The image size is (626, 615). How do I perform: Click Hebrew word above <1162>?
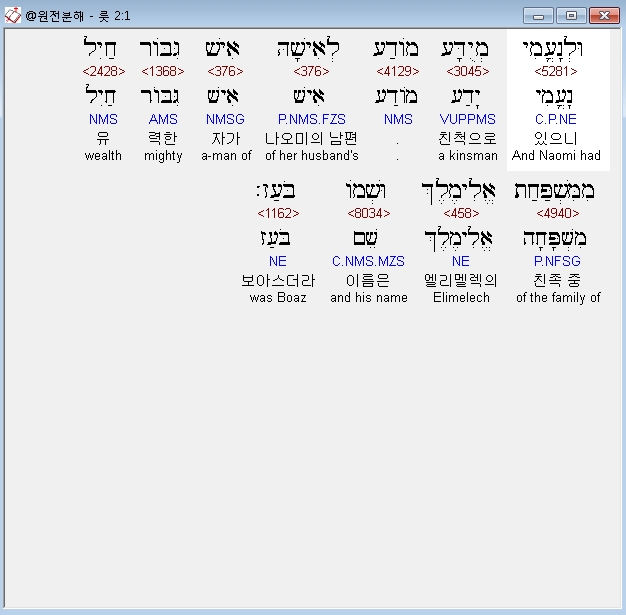276,191
